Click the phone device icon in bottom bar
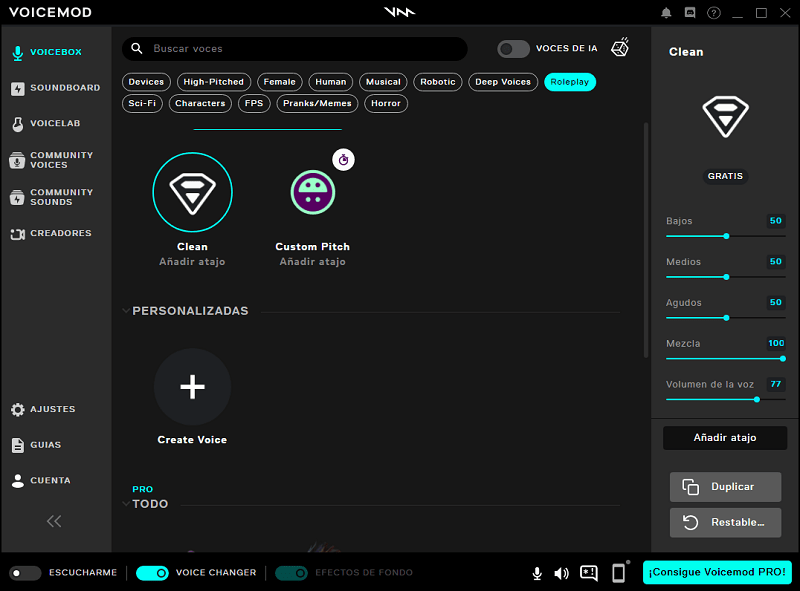800x591 pixels. (619, 573)
